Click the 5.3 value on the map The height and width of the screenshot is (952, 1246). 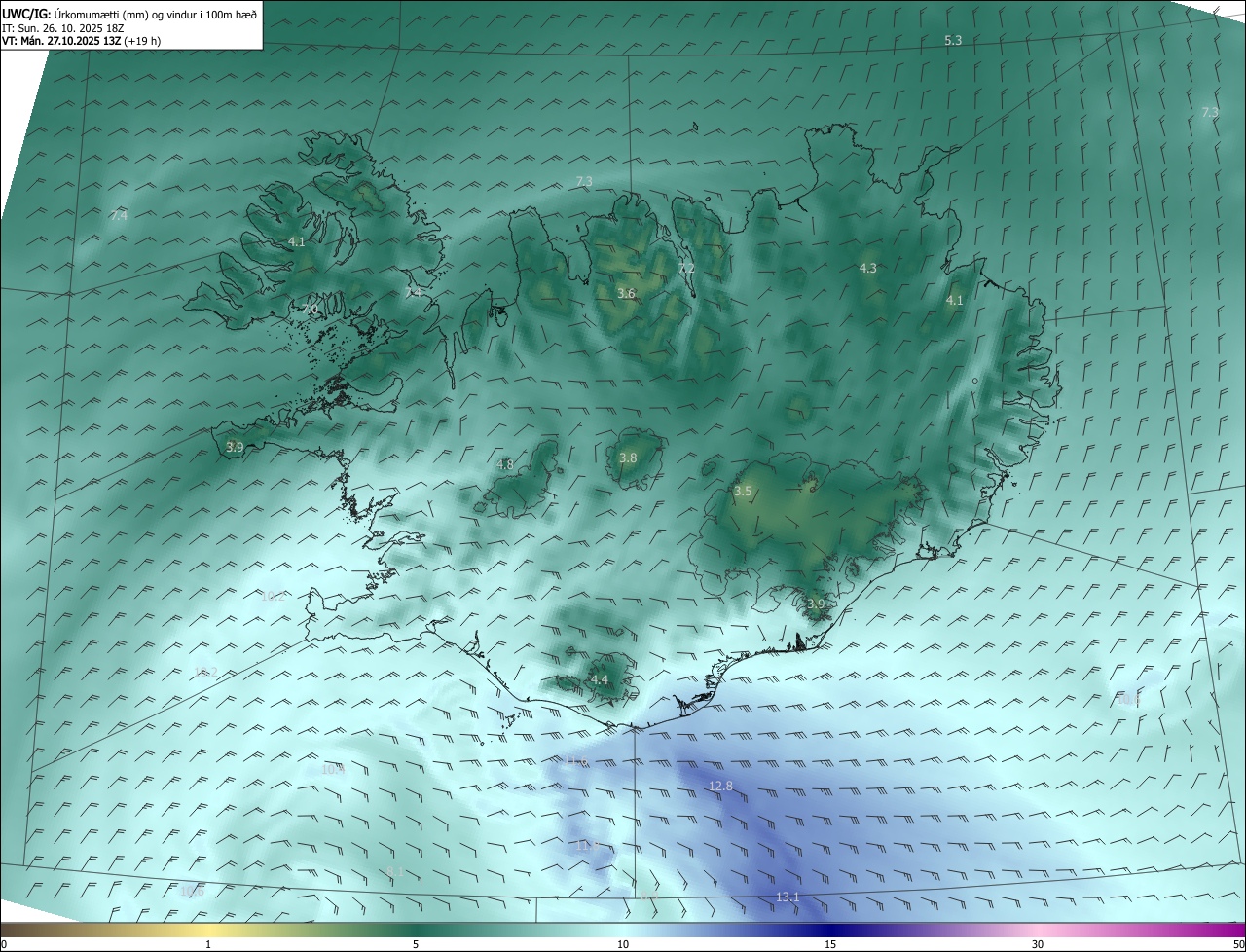pos(953,40)
